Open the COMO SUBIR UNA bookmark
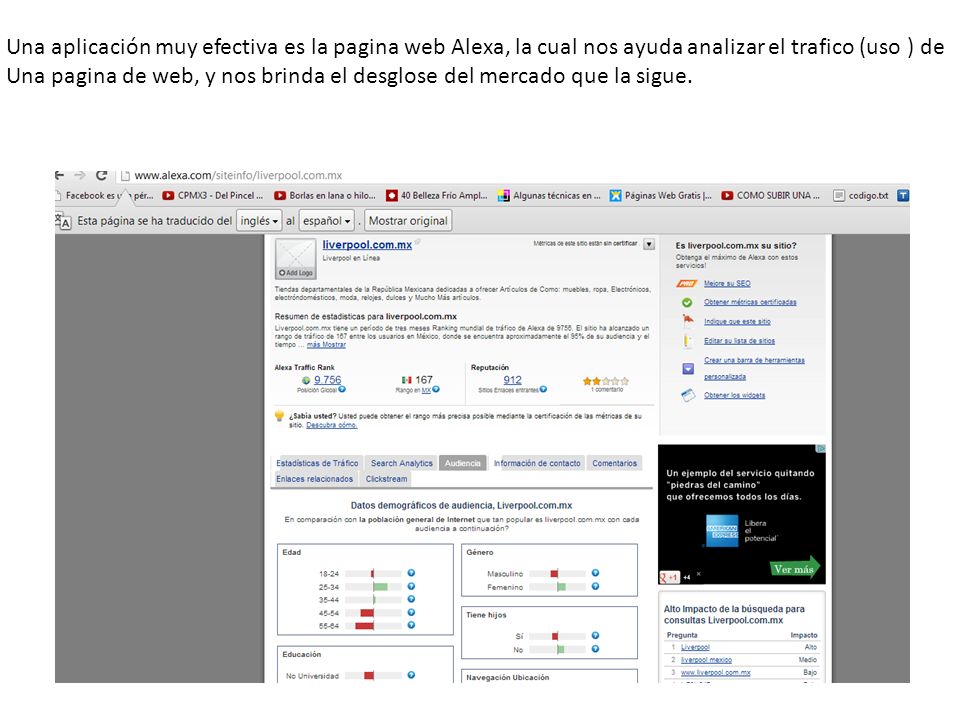The height and width of the screenshot is (720, 960). [x=770, y=195]
